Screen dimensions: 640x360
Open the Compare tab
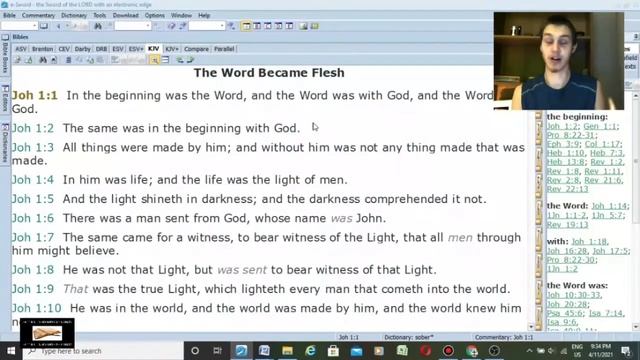click(x=196, y=49)
